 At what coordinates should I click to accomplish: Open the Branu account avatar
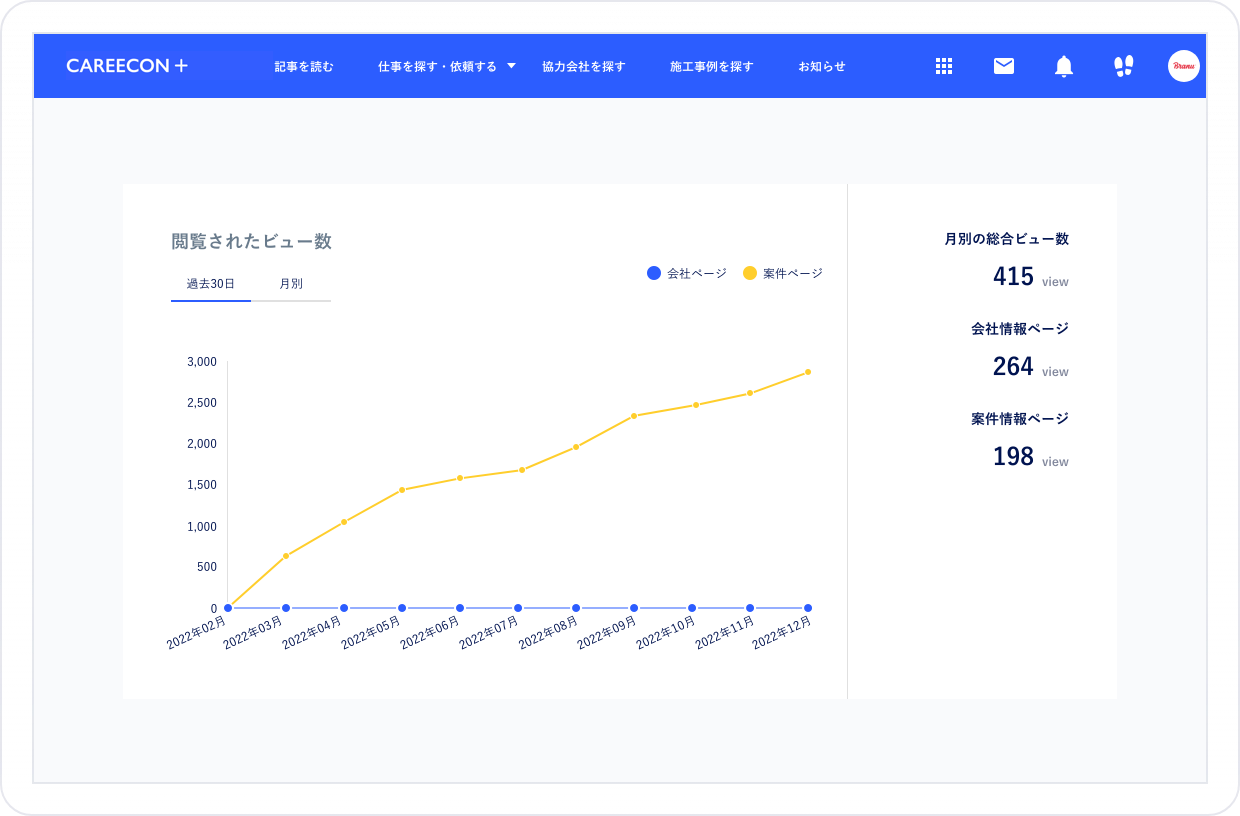tap(1183, 66)
